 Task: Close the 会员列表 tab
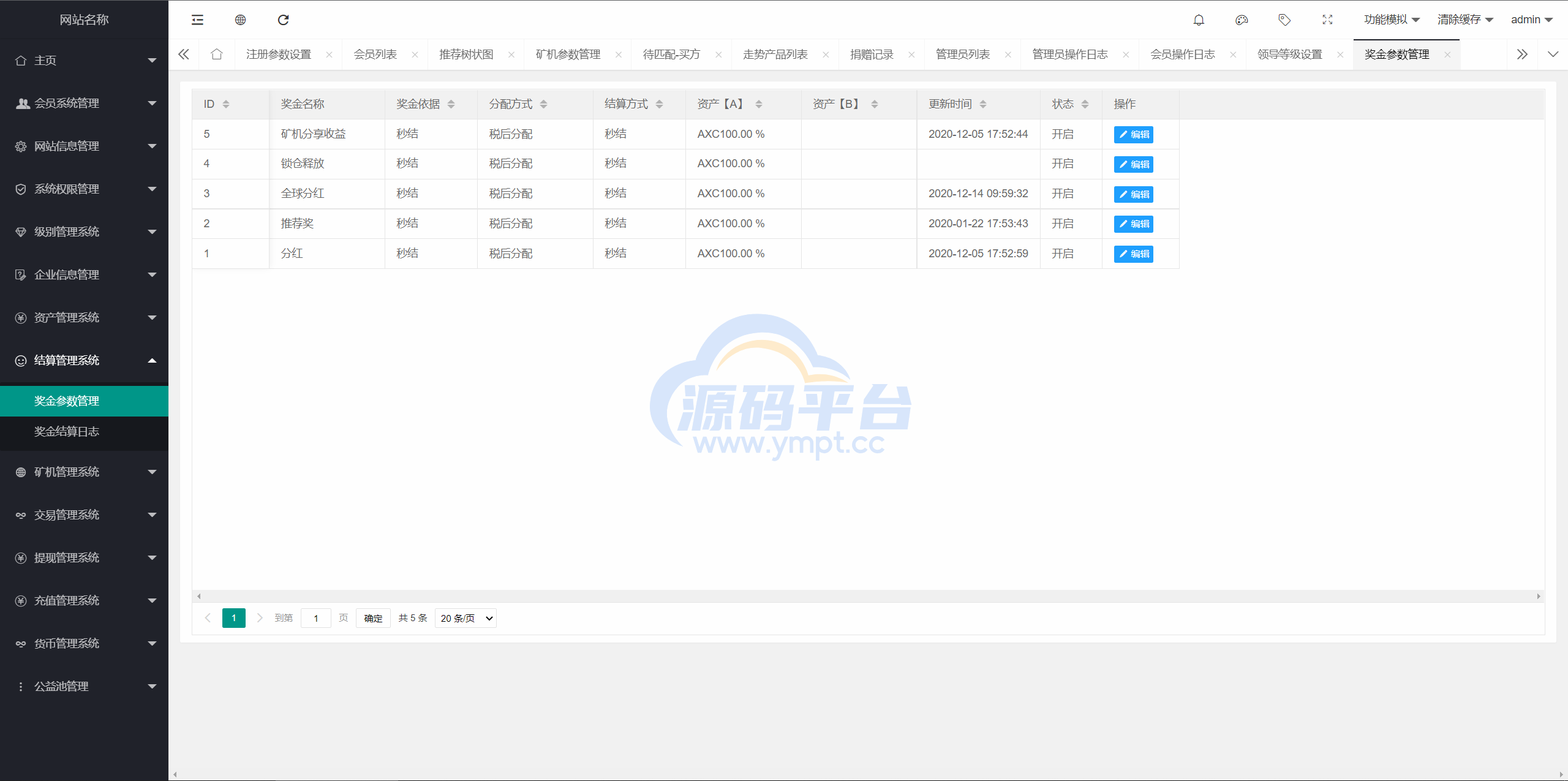tap(415, 55)
